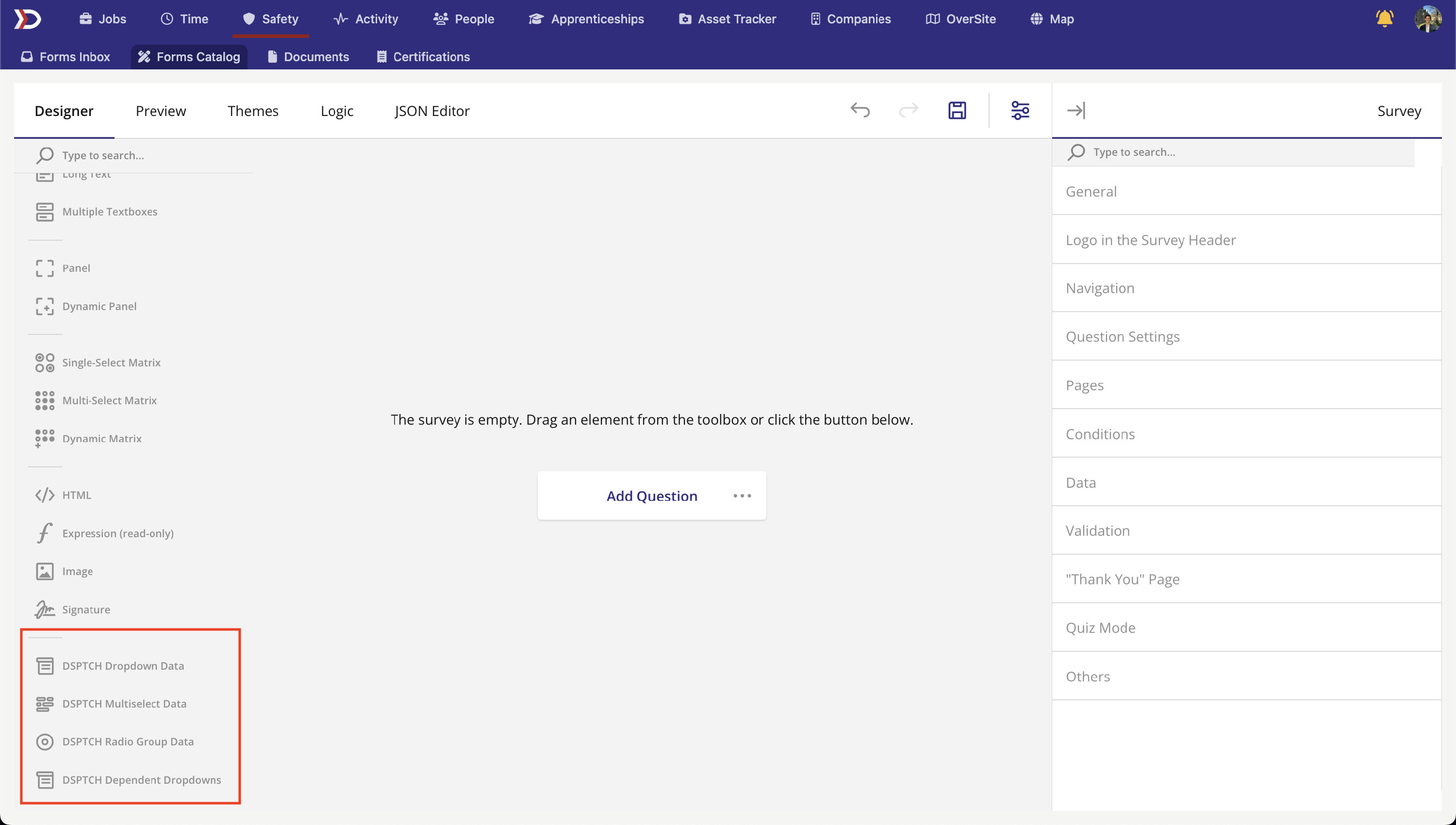Click the undo arrow icon
The height and width of the screenshot is (825, 1456).
[860, 110]
